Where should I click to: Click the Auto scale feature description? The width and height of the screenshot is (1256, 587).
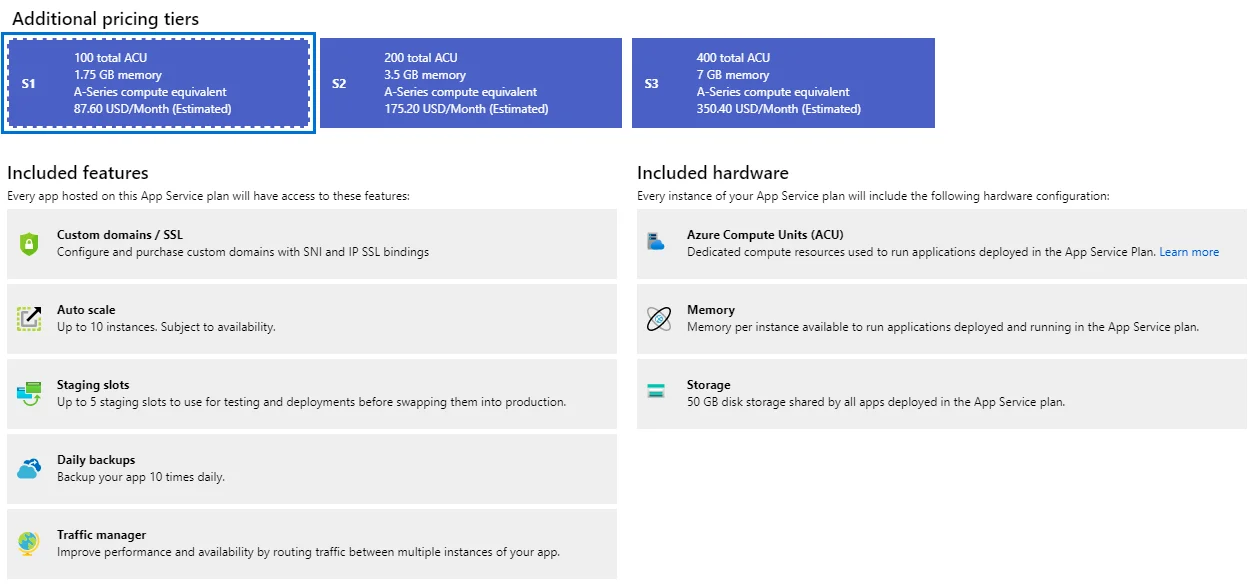click(166, 327)
